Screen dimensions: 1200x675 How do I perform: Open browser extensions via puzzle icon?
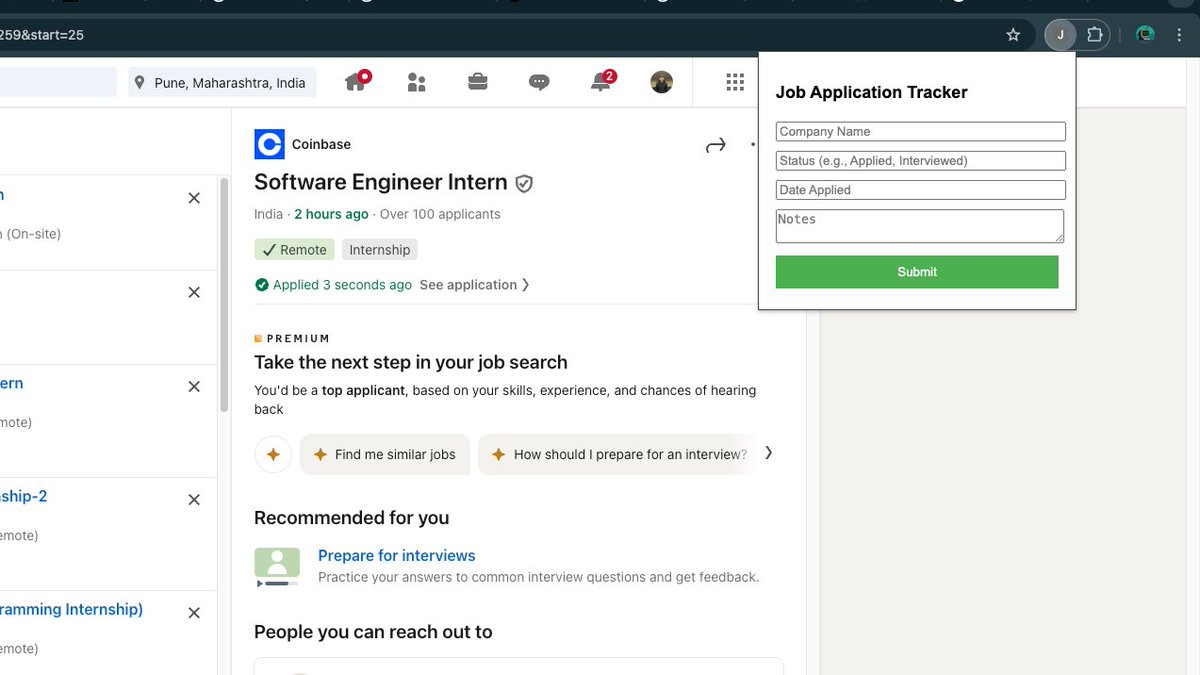1095,34
